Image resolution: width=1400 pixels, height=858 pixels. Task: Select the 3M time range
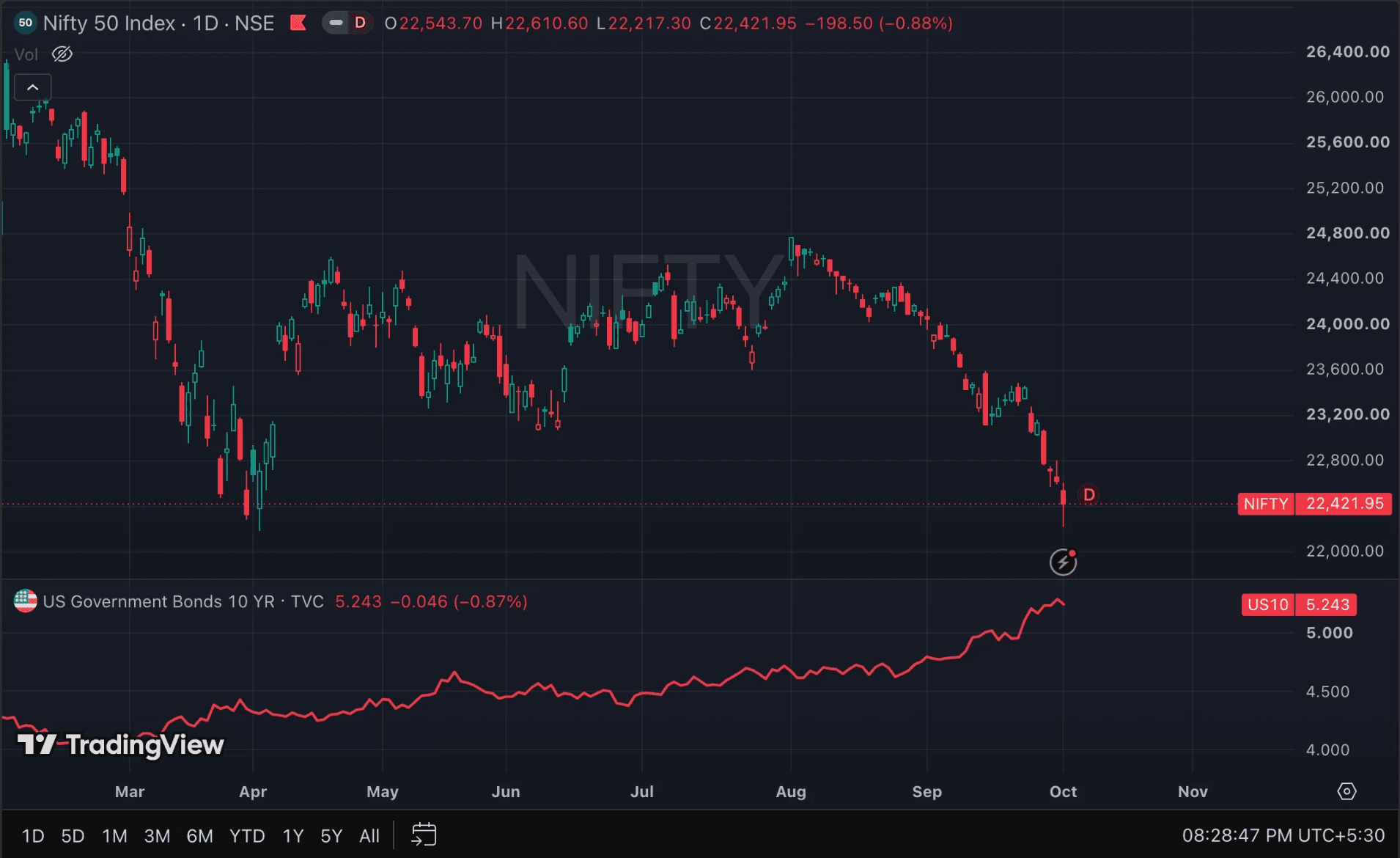157,836
